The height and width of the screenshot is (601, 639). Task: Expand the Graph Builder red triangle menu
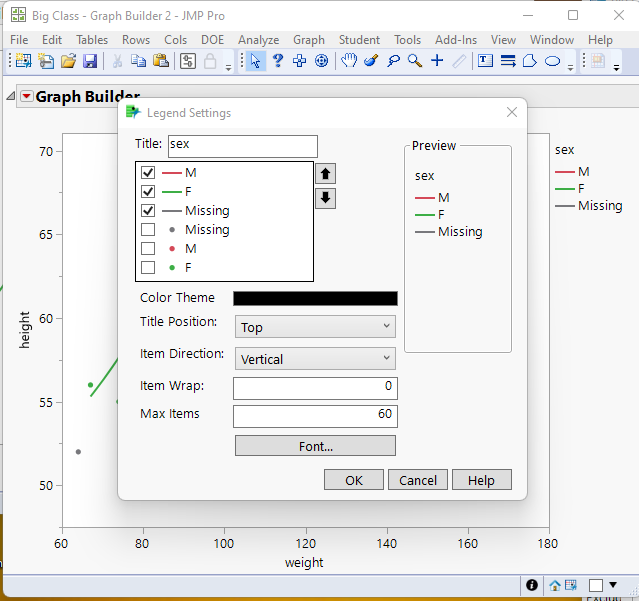[26, 97]
